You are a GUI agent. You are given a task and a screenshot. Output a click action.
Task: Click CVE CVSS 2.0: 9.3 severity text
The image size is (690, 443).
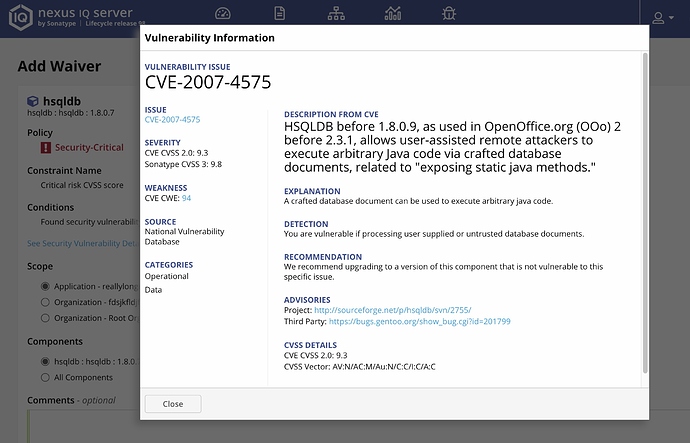pyautogui.click(x=176, y=153)
